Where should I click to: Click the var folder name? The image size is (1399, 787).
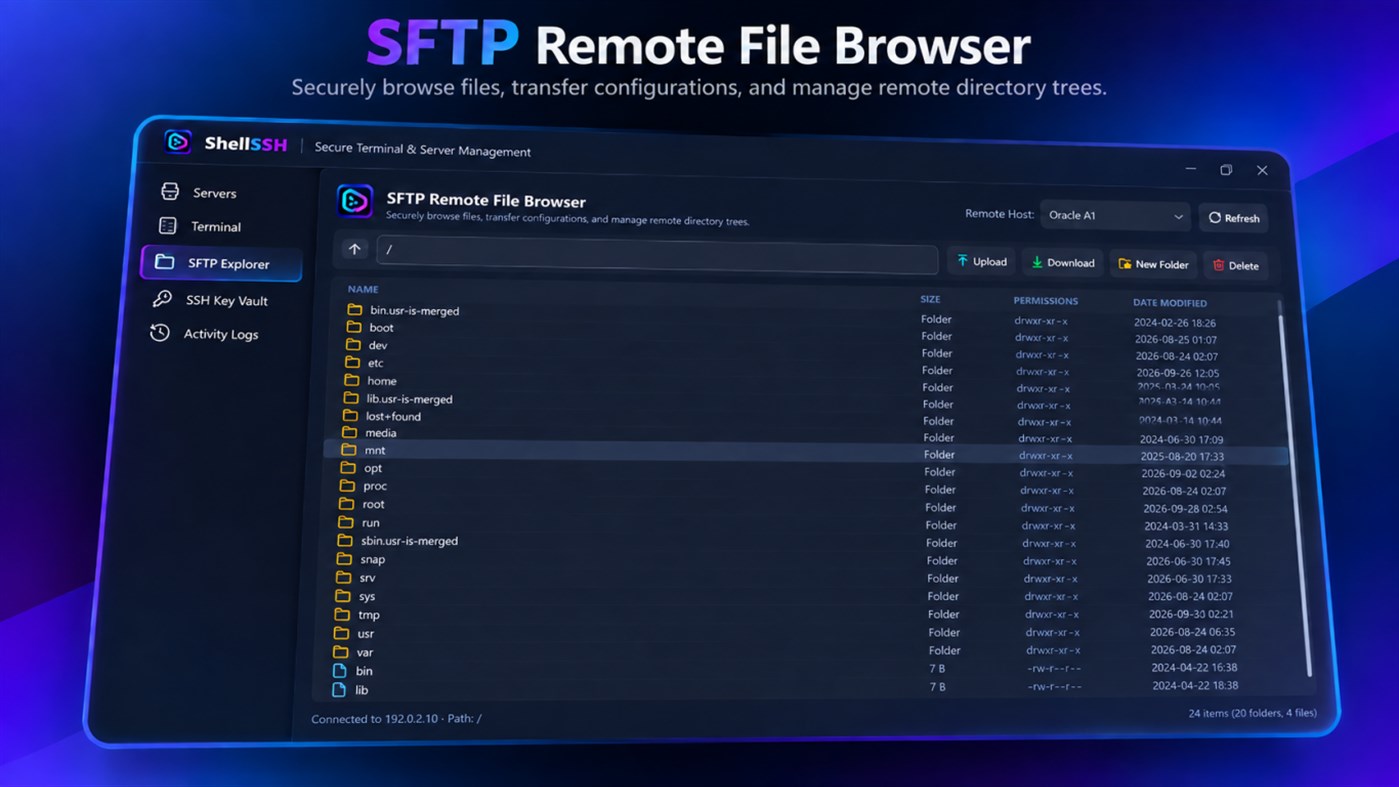(365, 652)
